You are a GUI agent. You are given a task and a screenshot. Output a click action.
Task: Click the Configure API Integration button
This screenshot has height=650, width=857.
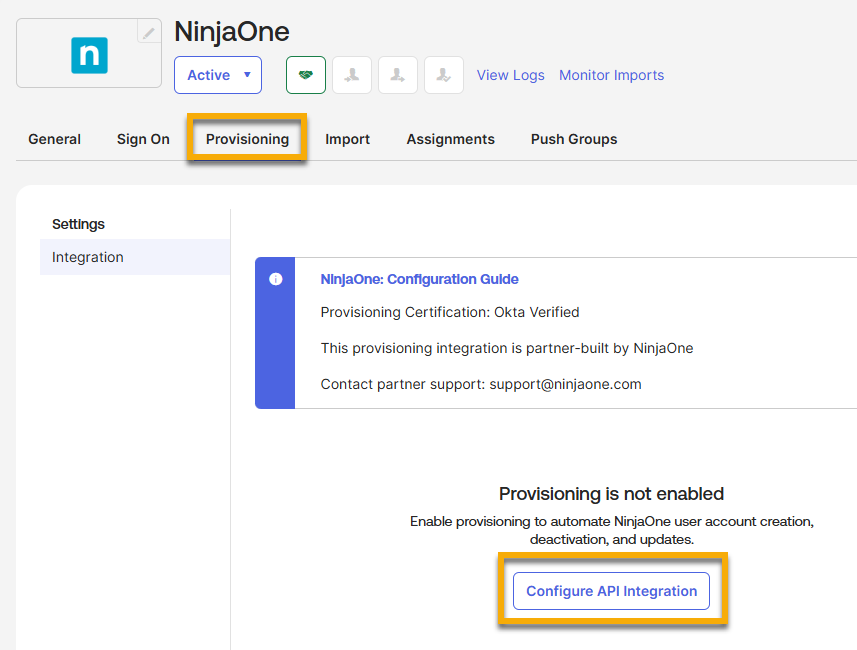(x=611, y=591)
